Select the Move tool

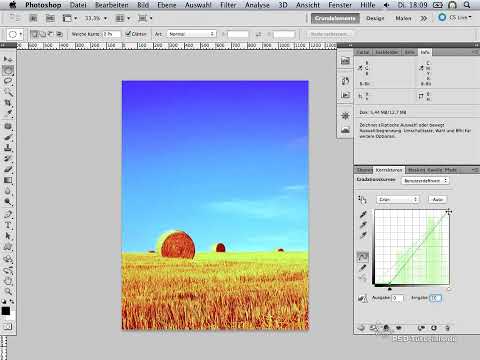[x=8, y=59]
